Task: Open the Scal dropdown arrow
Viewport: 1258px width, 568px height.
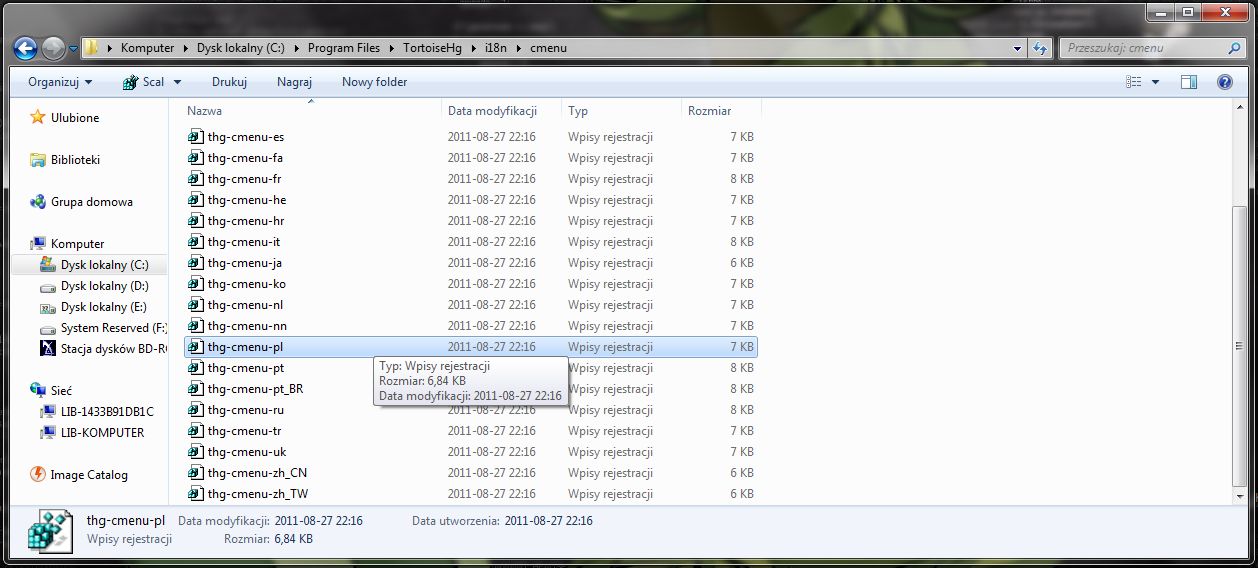Action: coord(177,82)
